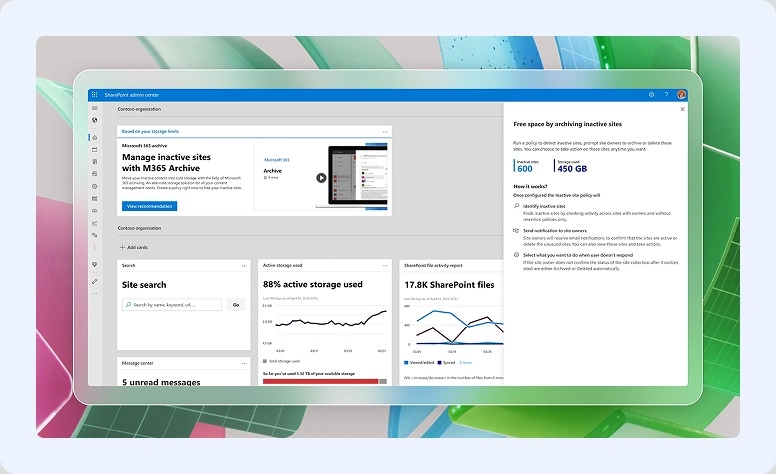Viewport: 776px width, 474px height.
Task: Click 'Send notification to site owners' text
Action: coord(555,231)
